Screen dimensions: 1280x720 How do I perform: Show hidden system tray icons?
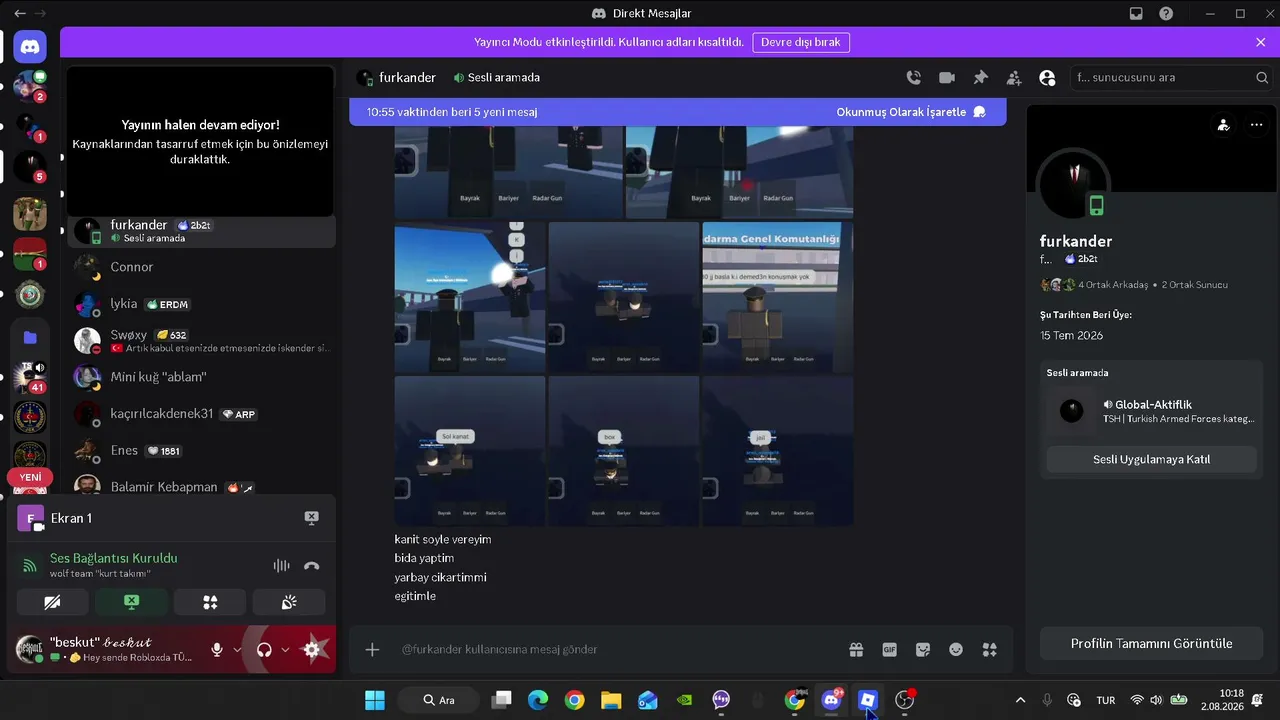pos(1020,700)
